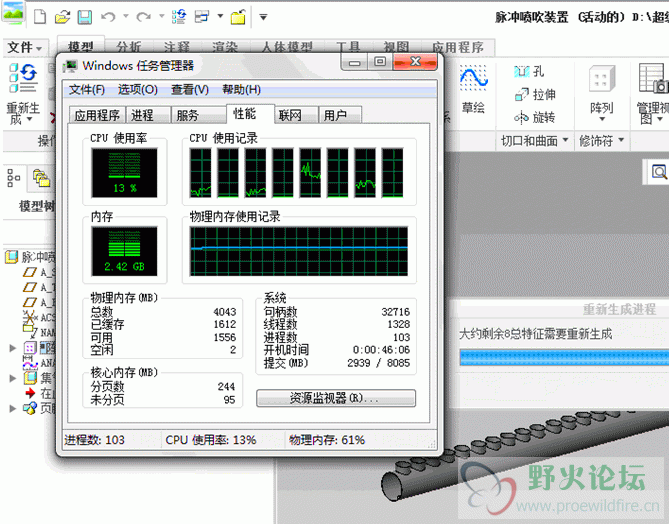Screen dimensions: 669x524
Task: Select the 草绘 sketch tool
Action: (473, 90)
